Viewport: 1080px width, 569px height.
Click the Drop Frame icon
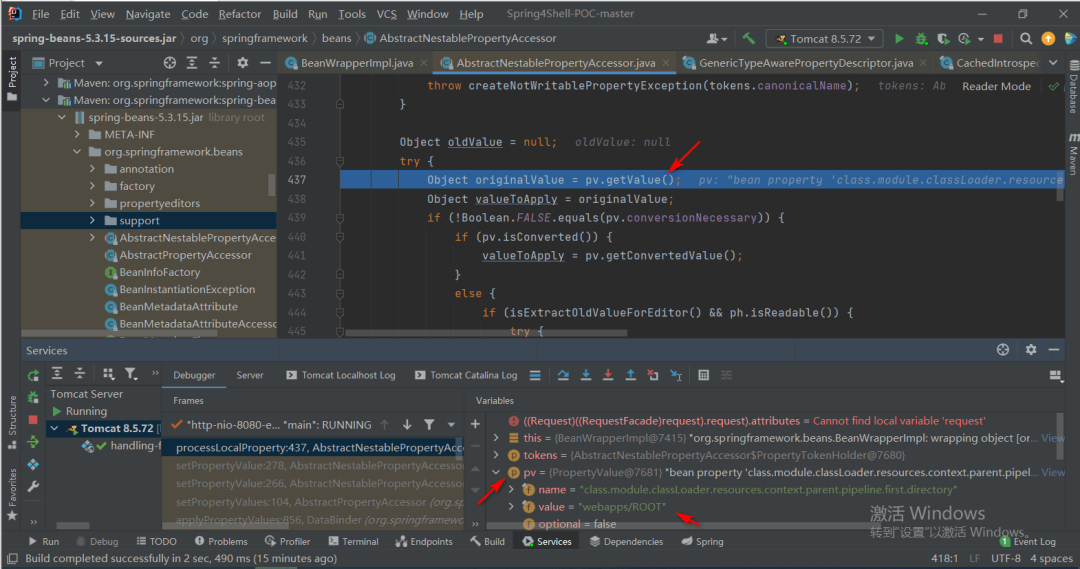coord(653,375)
